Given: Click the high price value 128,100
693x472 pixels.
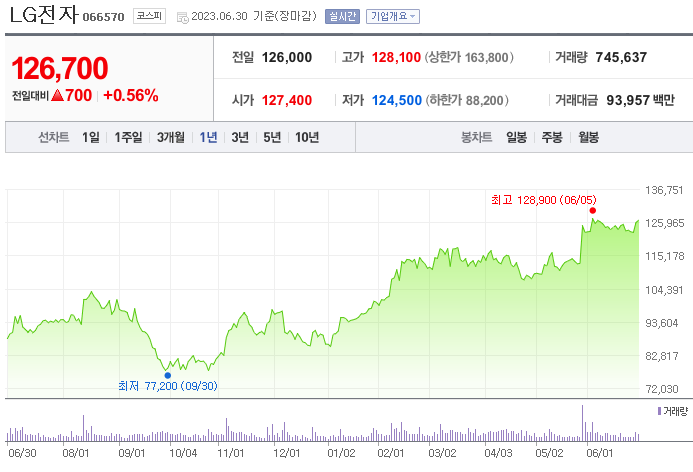Looking at the screenshot, I should click(396, 57).
